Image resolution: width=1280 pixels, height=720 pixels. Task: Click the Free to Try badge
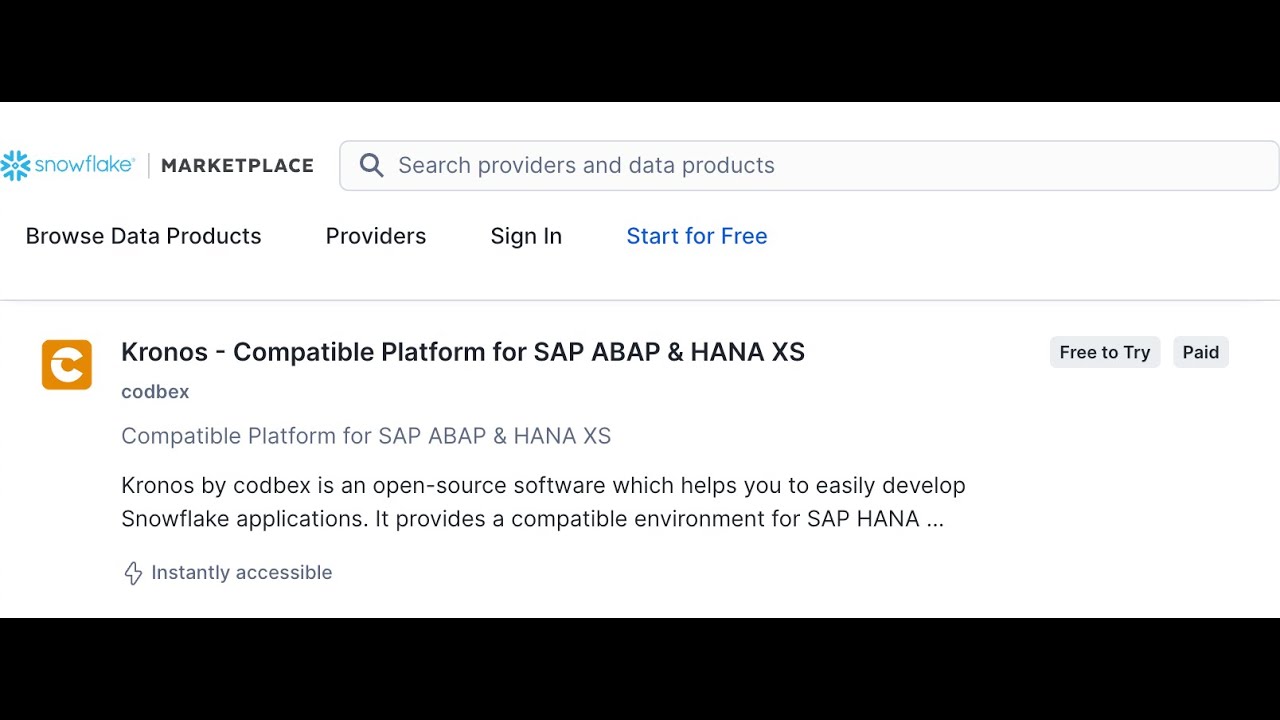(x=1104, y=352)
